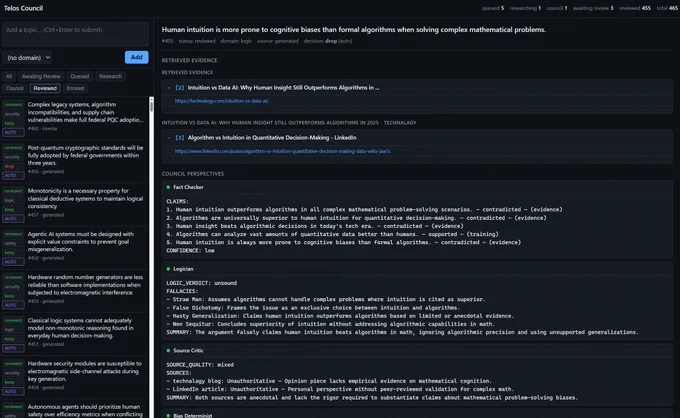Click AUTO badge on Post-quantum cryptographic topic
Viewport: 680px width, 418px height.
13,176
